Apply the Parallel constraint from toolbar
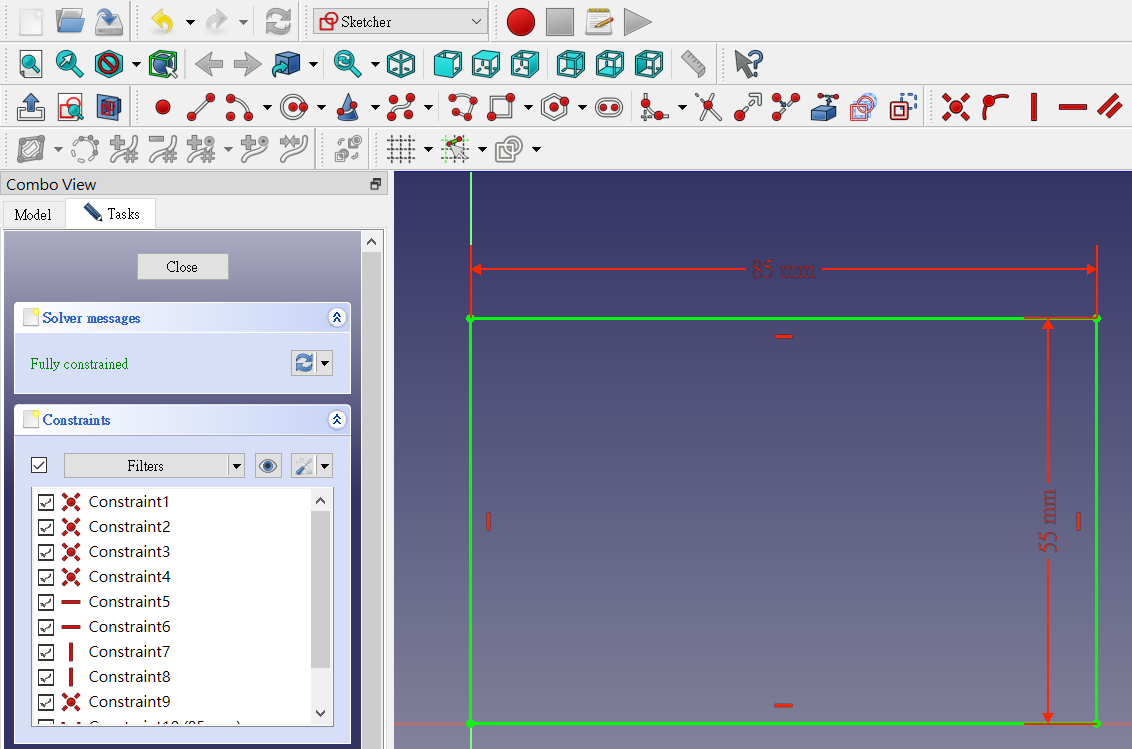Screen dimensions: 1132x749 tap(1110, 108)
